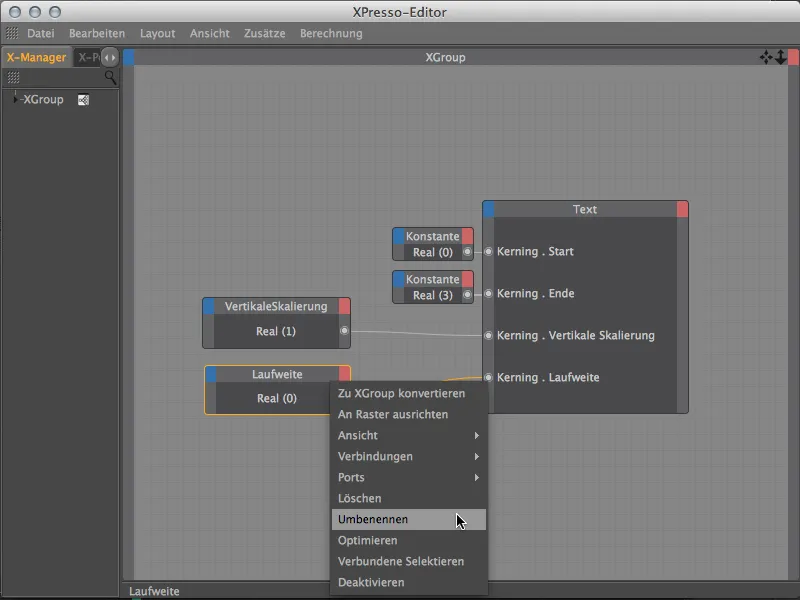The width and height of the screenshot is (800, 600).
Task: Click output port of Konstante Real (3)
Action: [467, 294]
